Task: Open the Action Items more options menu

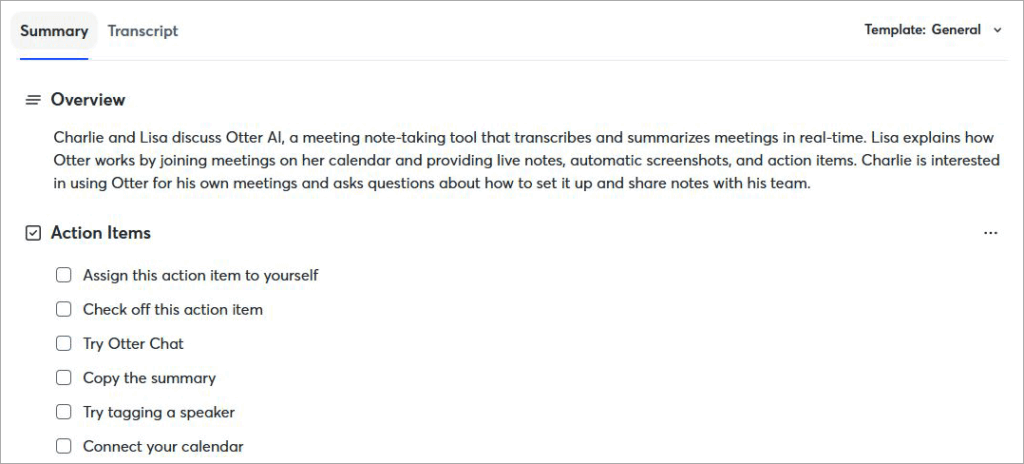Action: coord(990,233)
